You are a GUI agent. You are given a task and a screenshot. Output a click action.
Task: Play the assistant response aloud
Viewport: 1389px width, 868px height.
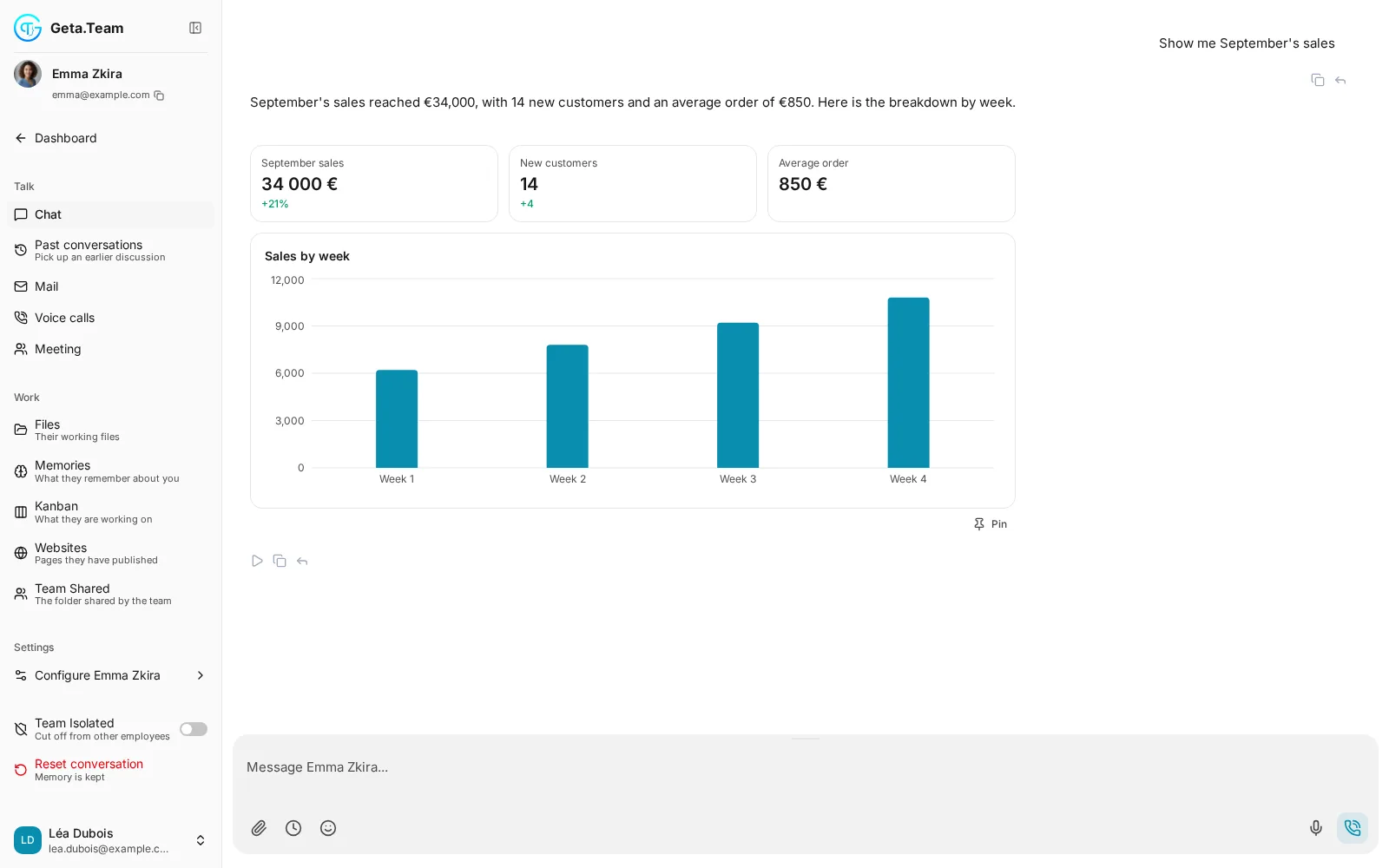coord(257,561)
